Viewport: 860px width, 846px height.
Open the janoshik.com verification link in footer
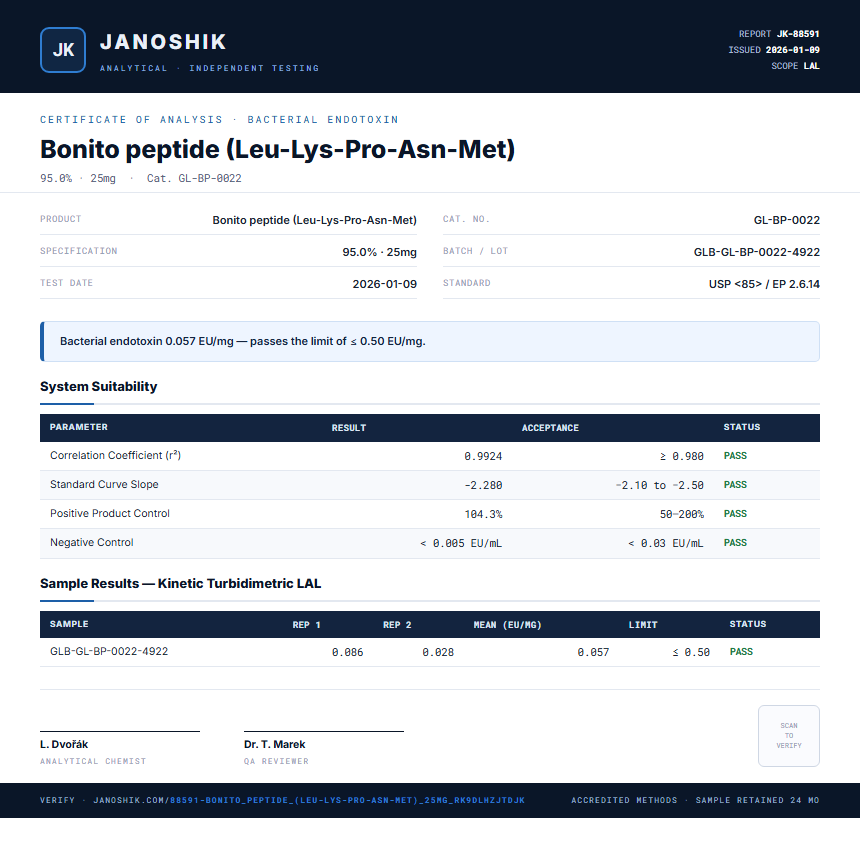[309, 800]
